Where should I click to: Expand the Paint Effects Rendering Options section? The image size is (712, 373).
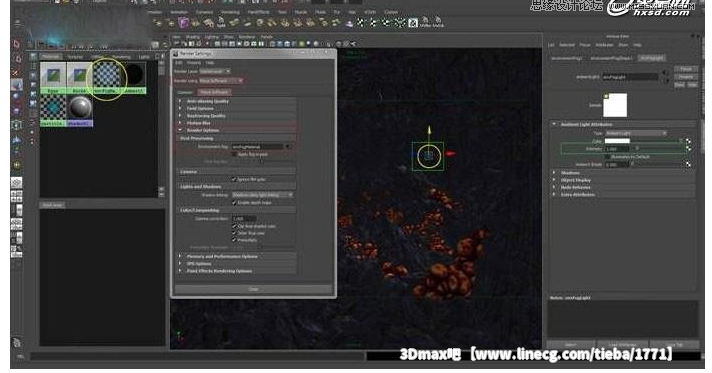pos(236,271)
